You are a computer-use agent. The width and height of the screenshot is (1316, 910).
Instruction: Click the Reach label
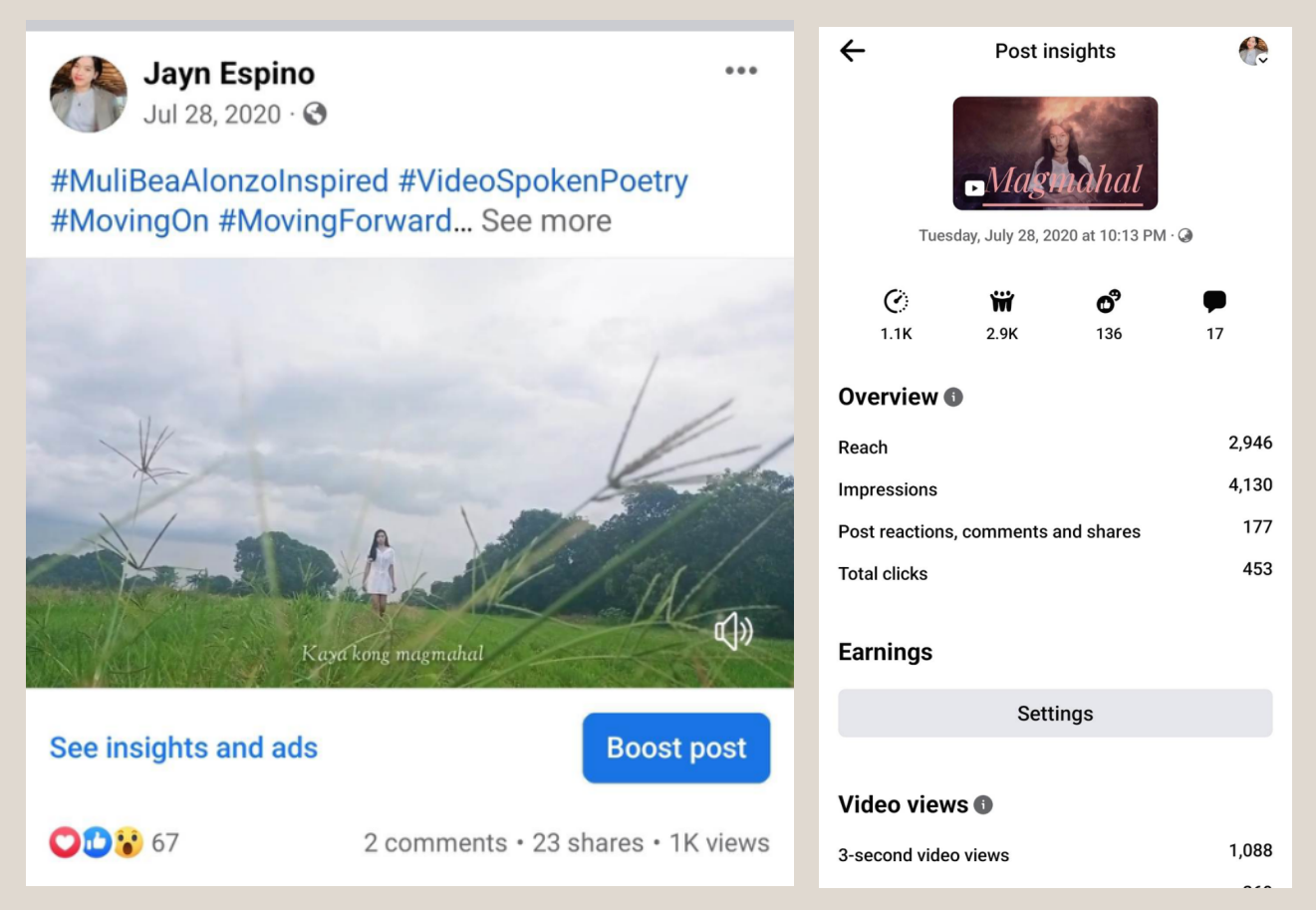[863, 448]
